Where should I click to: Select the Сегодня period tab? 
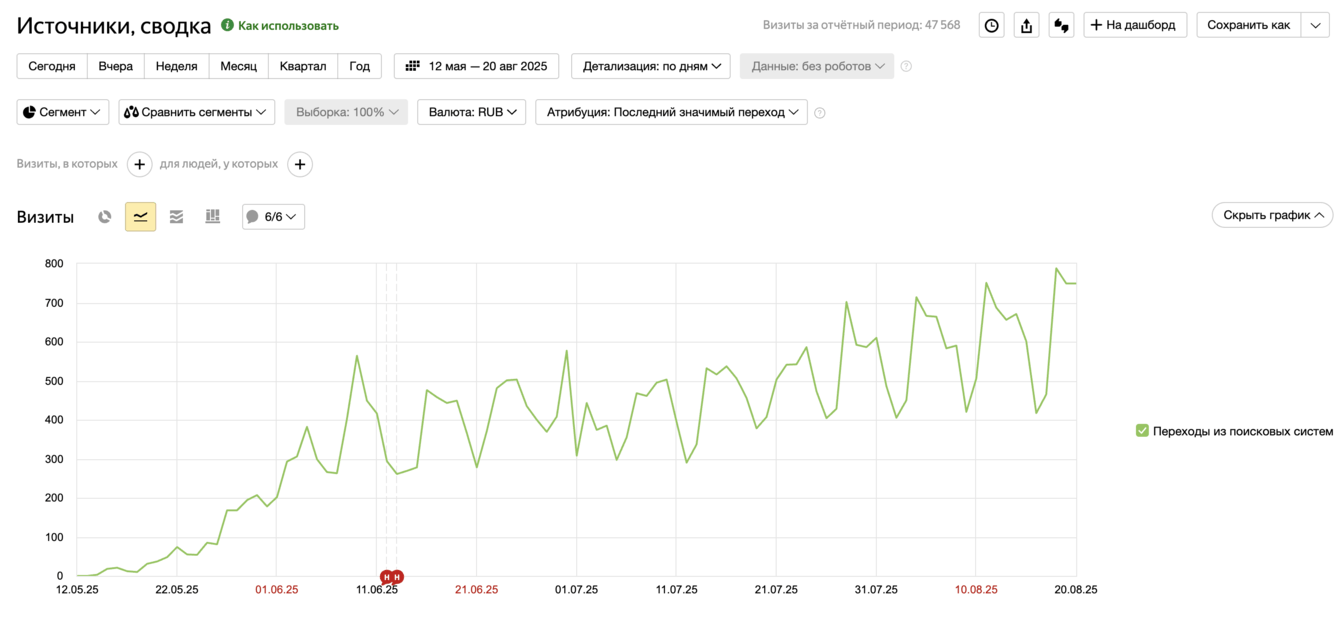point(52,66)
